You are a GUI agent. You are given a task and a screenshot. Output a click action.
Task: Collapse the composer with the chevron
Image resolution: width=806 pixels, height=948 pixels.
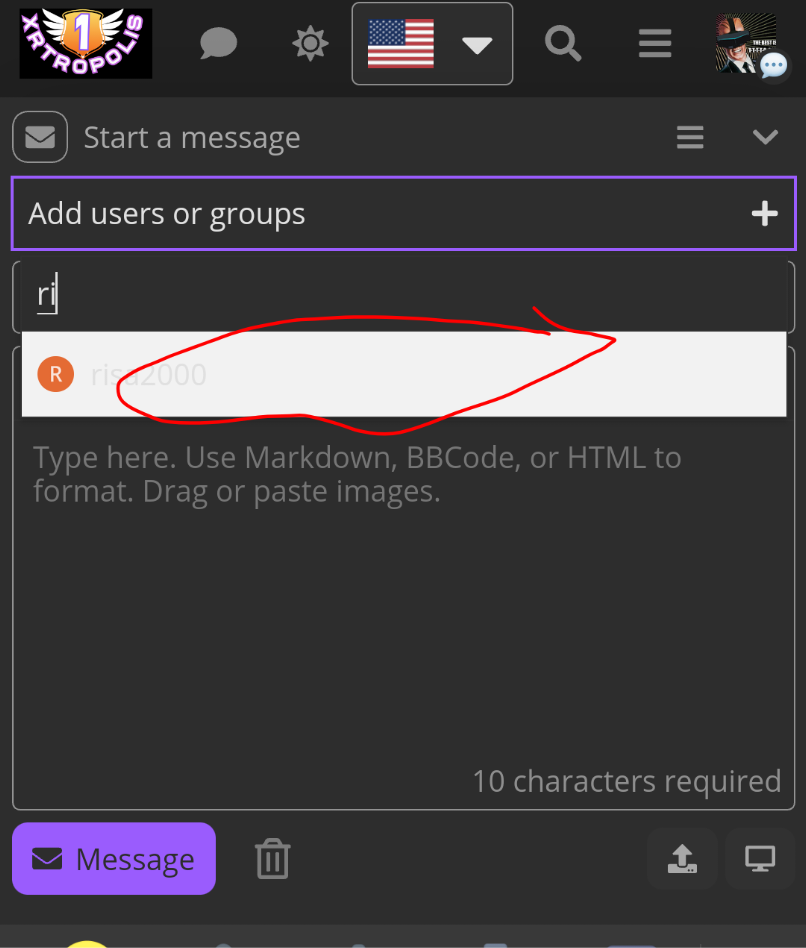point(765,137)
